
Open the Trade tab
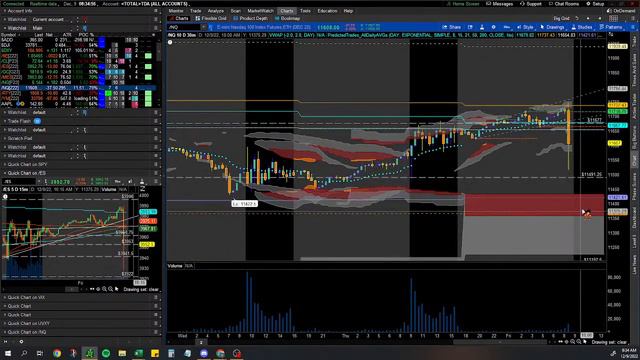[196, 11]
